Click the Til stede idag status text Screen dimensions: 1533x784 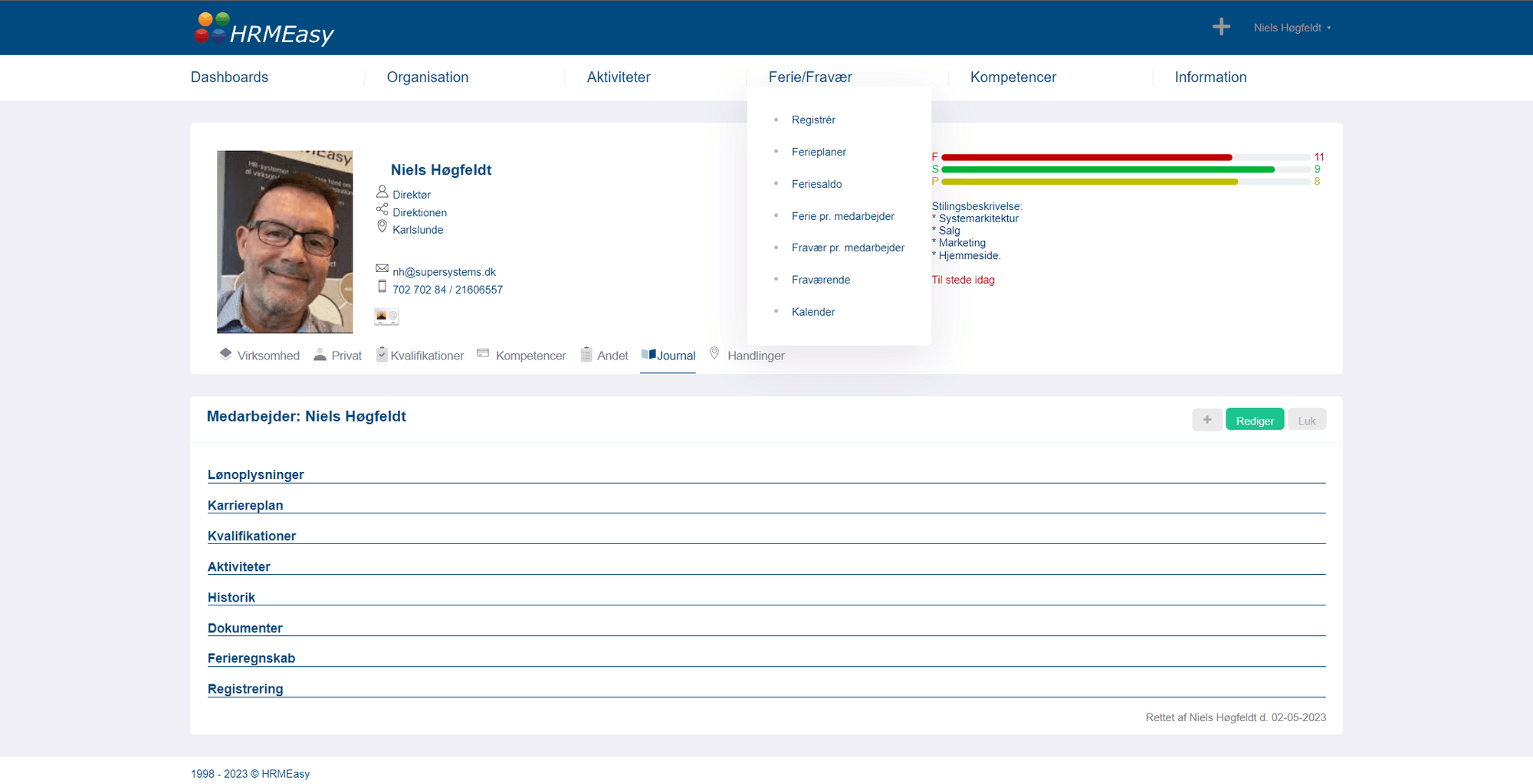pos(963,280)
